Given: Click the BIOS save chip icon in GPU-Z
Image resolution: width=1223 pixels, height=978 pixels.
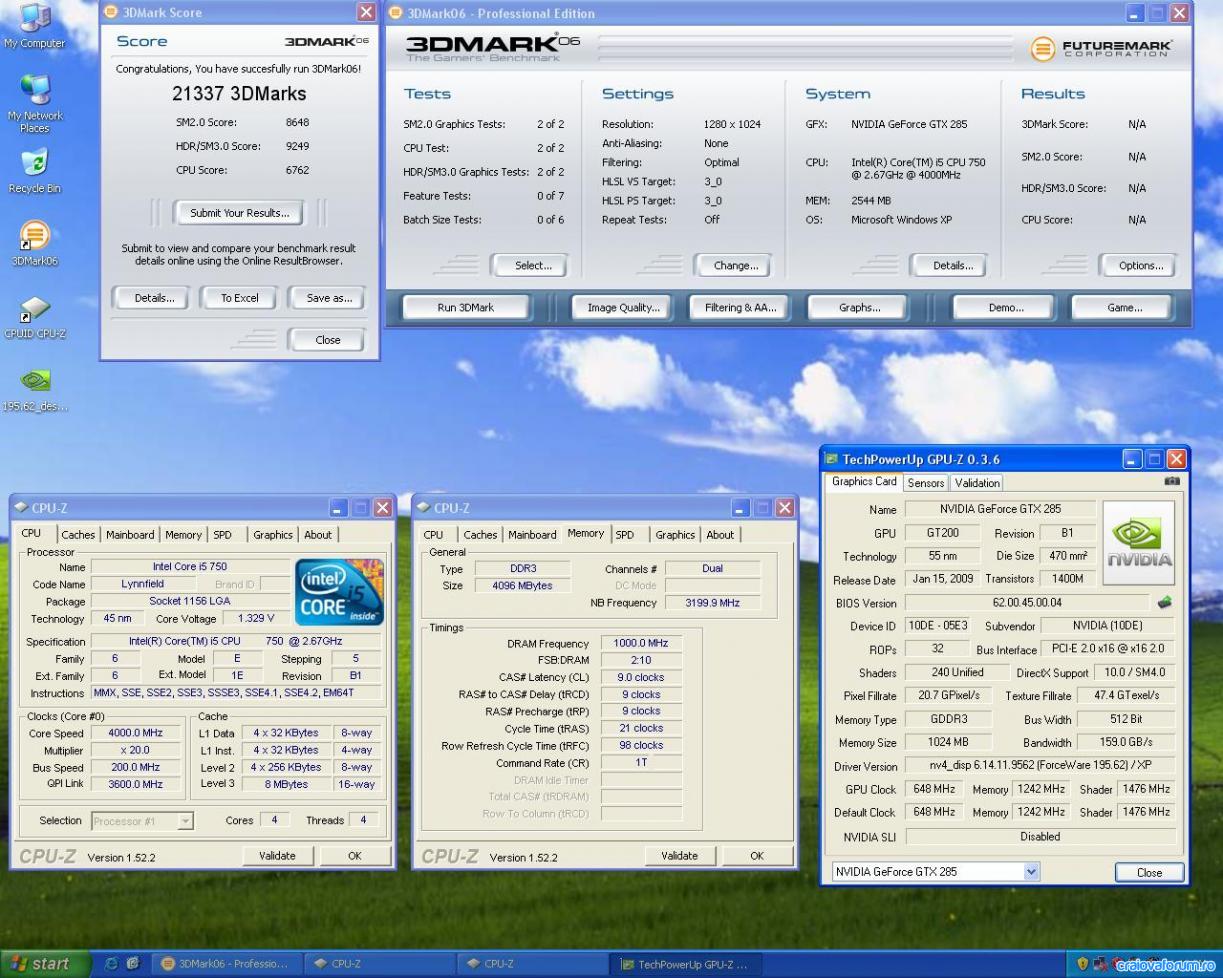Looking at the screenshot, I should pos(1164,603).
